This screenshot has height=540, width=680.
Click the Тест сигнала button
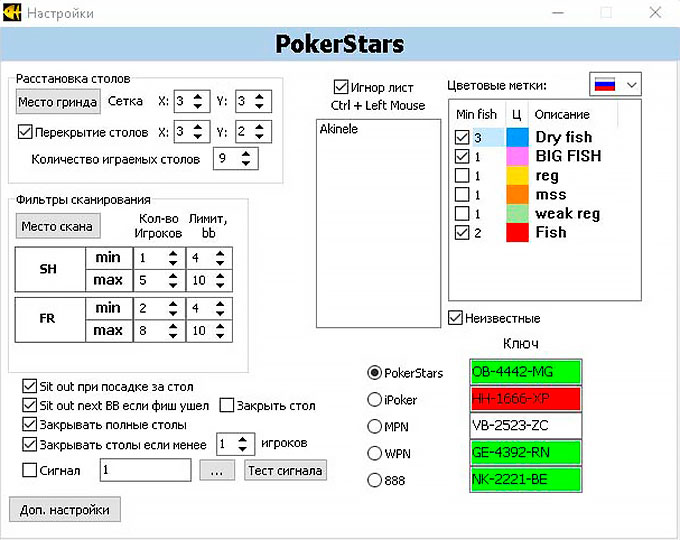[286, 470]
